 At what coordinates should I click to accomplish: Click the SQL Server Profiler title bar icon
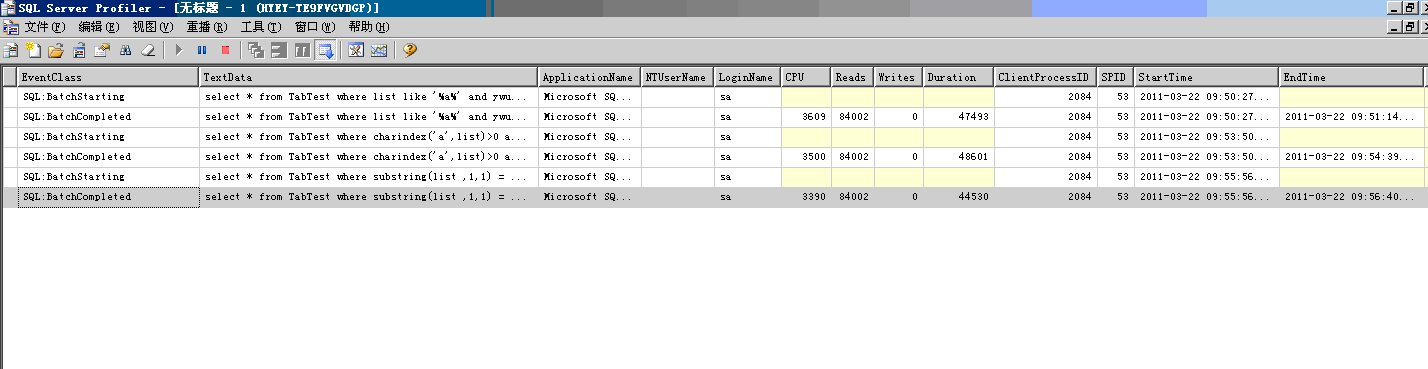(9, 8)
